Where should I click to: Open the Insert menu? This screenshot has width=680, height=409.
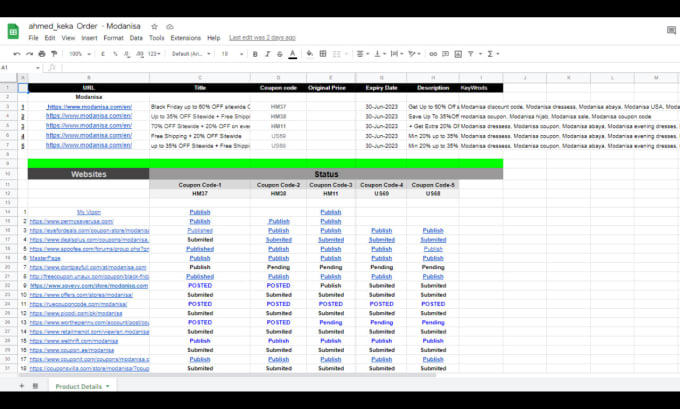(x=89, y=38)
